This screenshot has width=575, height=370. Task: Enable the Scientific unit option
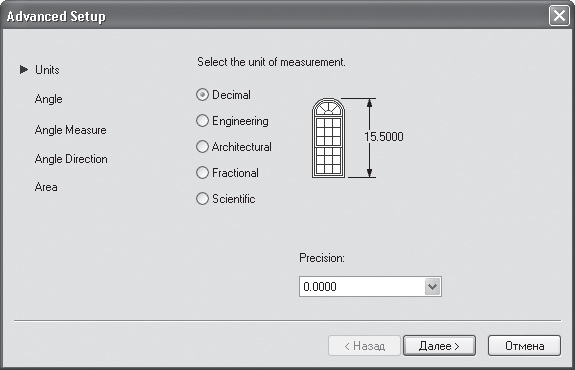[x=202, y=199]
